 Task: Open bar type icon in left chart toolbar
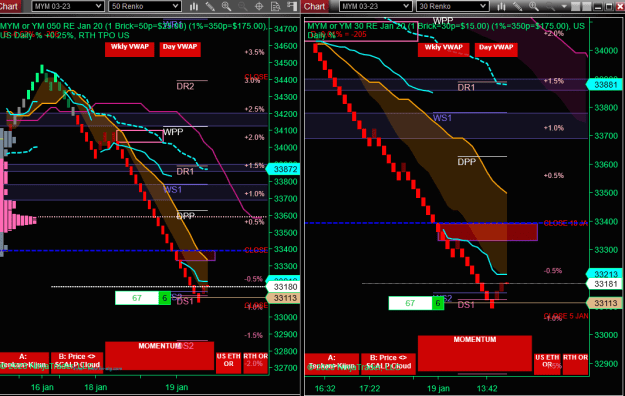pyautogui.click(x=194, y=6)
